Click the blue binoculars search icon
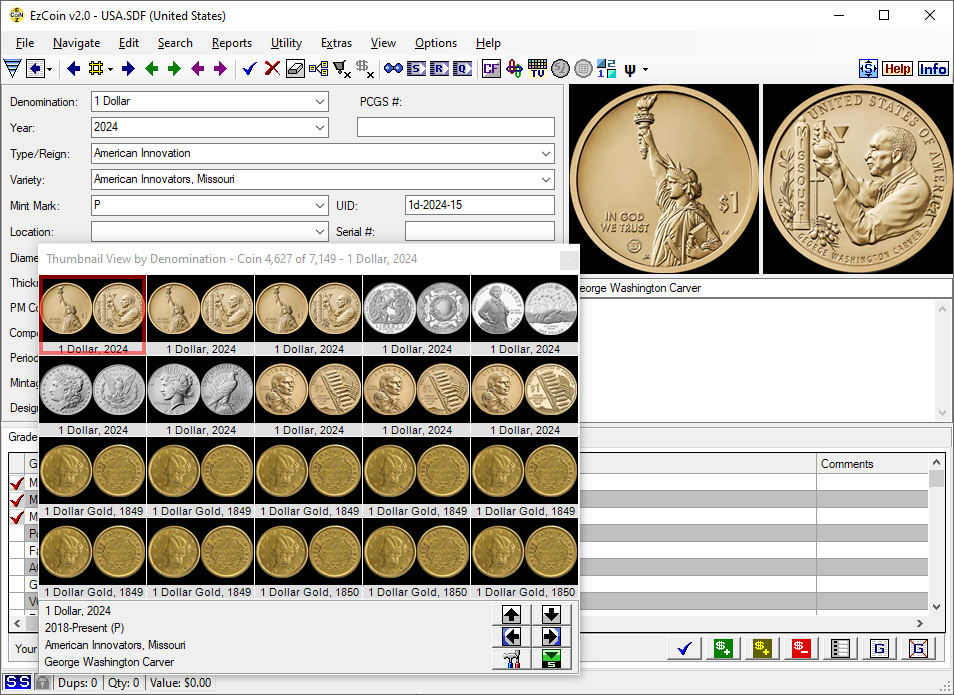 tap(393, 69)
